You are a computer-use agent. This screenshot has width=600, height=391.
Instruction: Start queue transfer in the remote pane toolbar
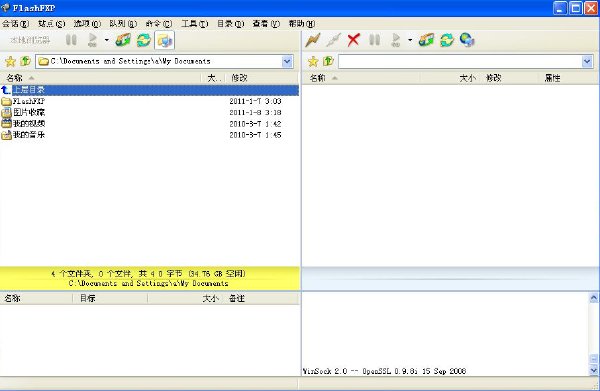click(396, 40)
